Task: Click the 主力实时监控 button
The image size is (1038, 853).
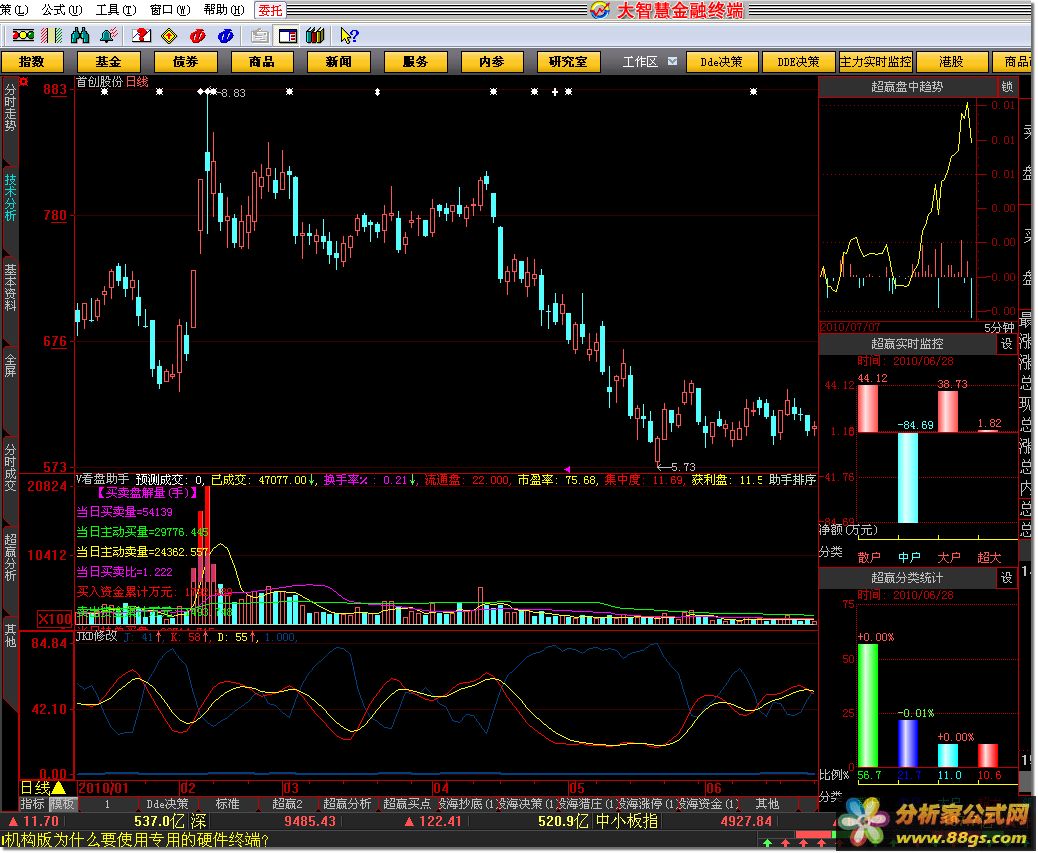Action: [875, 62]
